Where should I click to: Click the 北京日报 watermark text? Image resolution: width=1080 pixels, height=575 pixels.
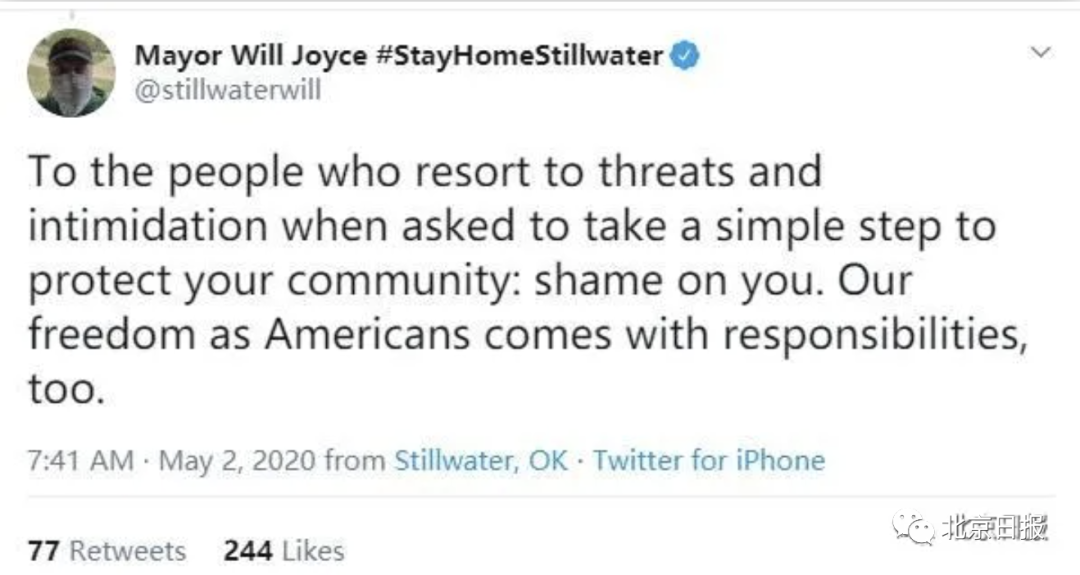[995, 527]
